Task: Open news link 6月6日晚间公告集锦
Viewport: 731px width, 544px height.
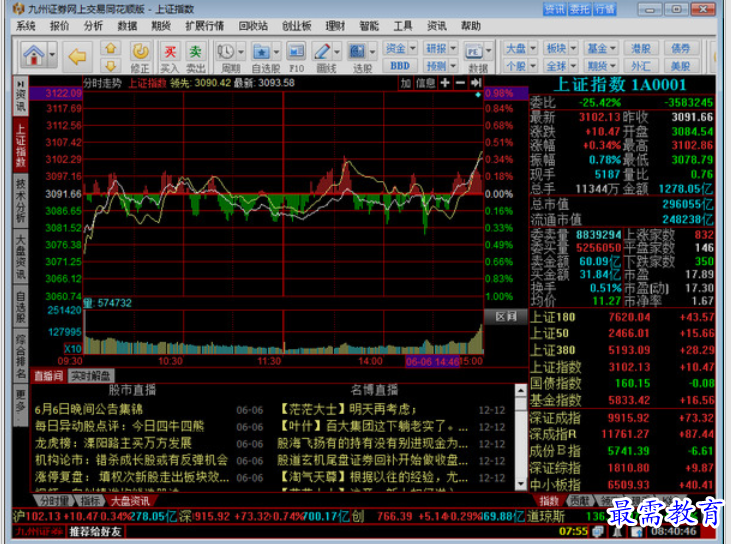Action: (x=89, y=409)
